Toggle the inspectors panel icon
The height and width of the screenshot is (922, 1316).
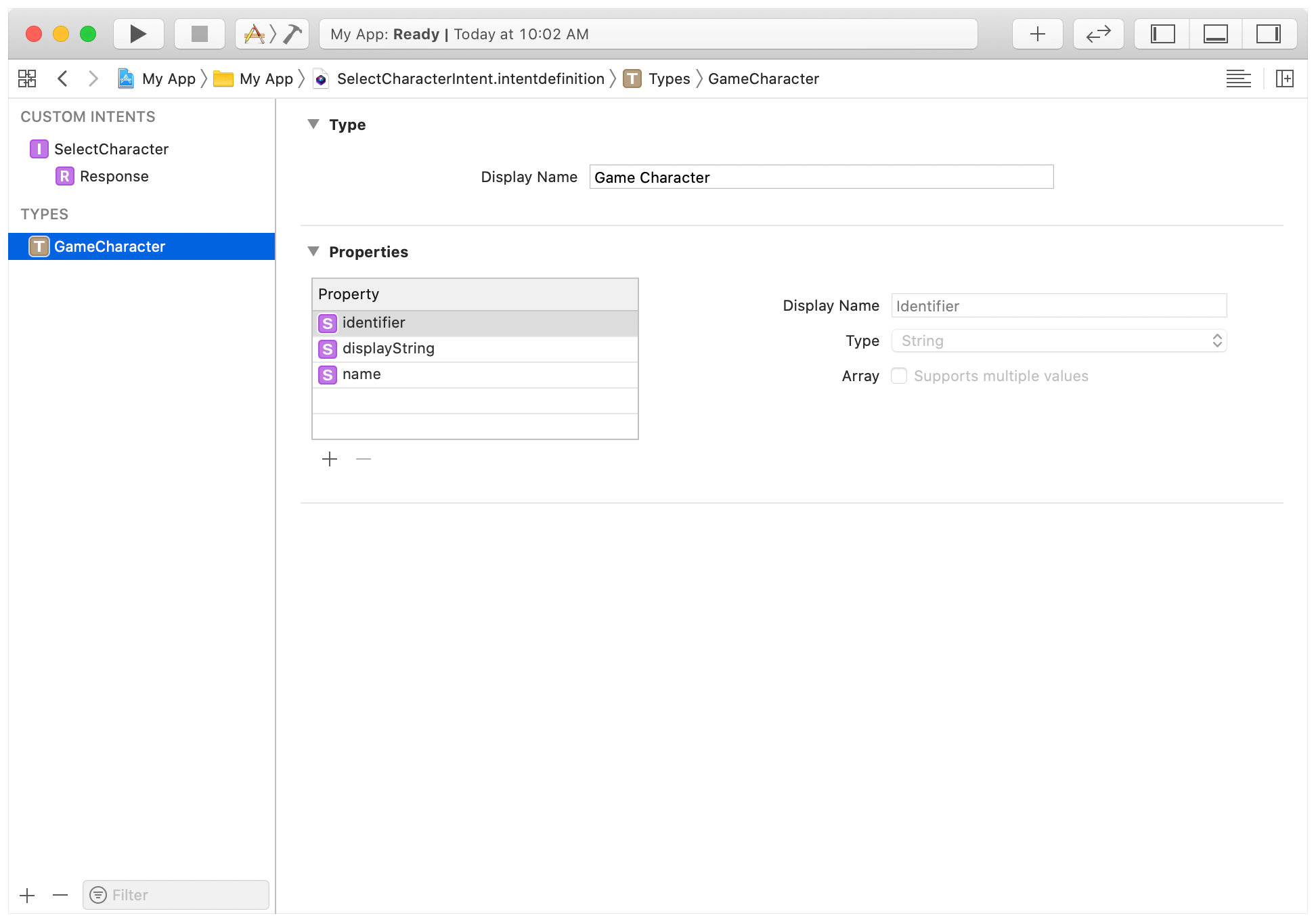pyautogui.click(x=1268, y=34)
